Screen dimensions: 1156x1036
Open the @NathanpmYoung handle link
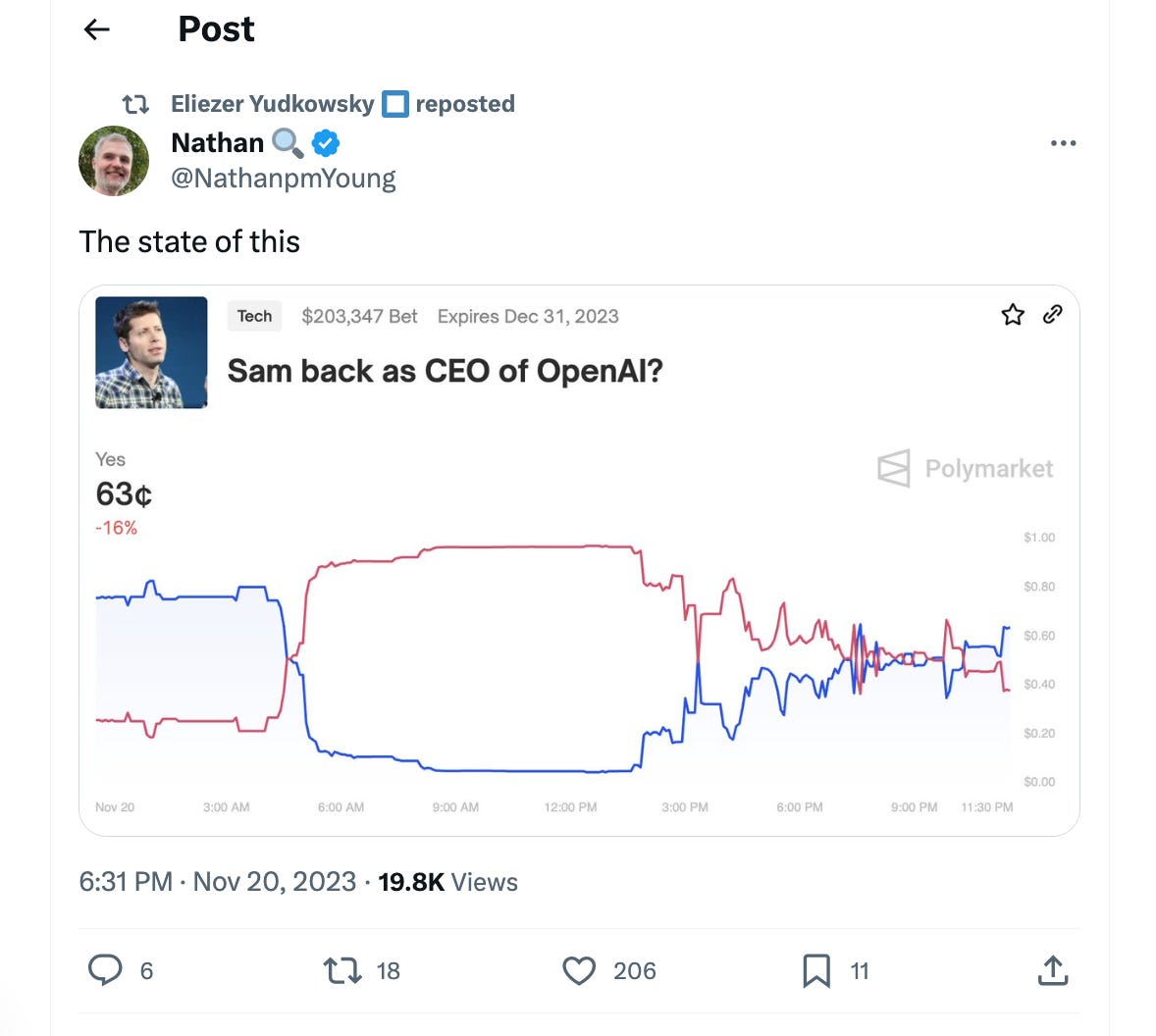point(283,179)
